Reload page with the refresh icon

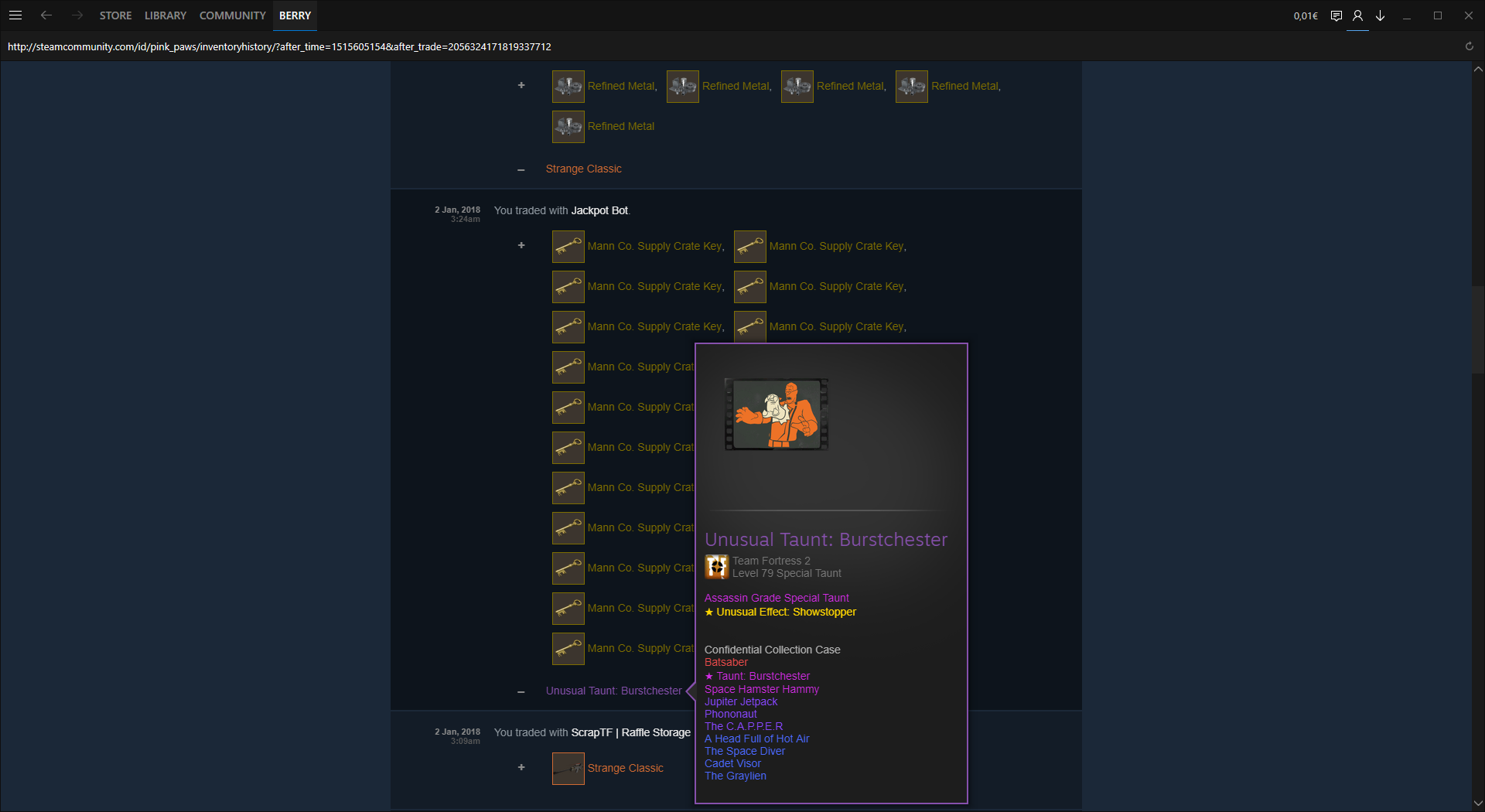click(1469, 46)
